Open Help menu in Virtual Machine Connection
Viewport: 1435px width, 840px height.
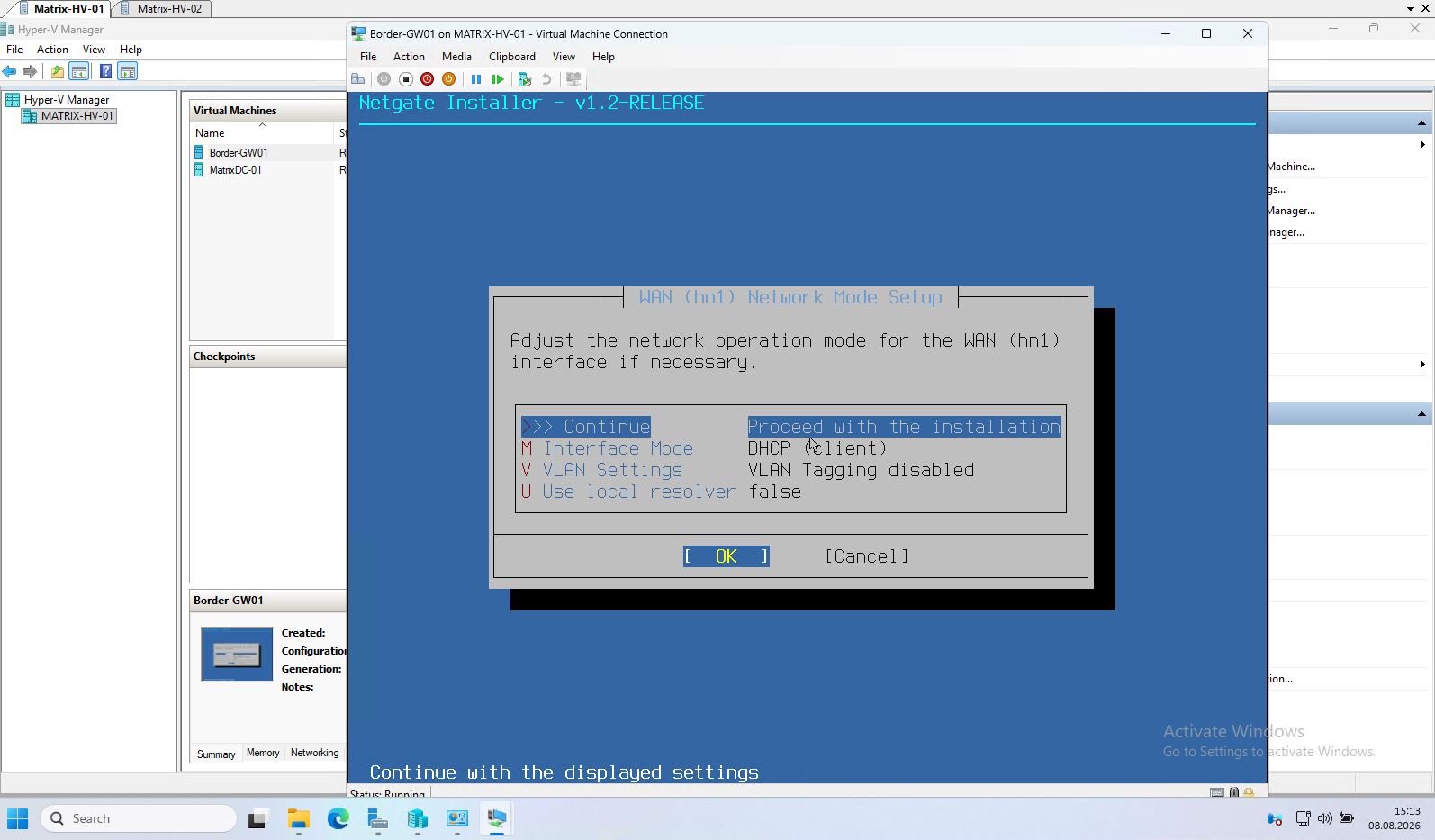[603, 57]
